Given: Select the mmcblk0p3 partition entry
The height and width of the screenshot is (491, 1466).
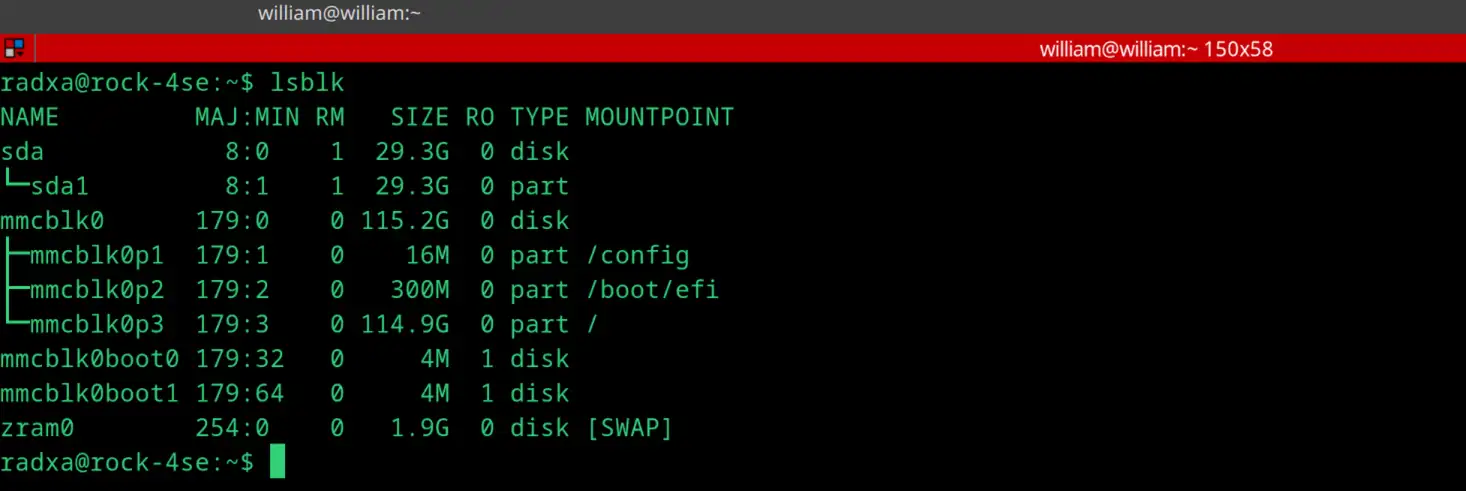Looking at the screenshot, I should [97, 324].
